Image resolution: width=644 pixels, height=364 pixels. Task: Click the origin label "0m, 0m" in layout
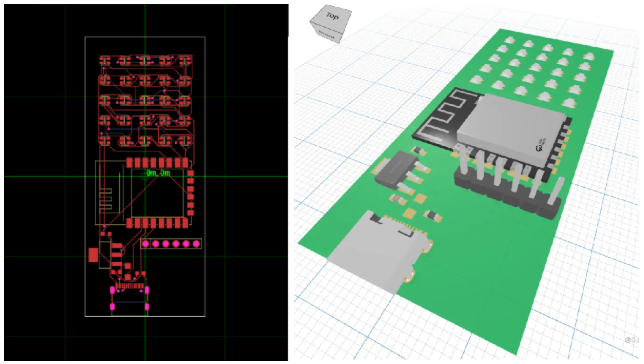pos(158,173)
